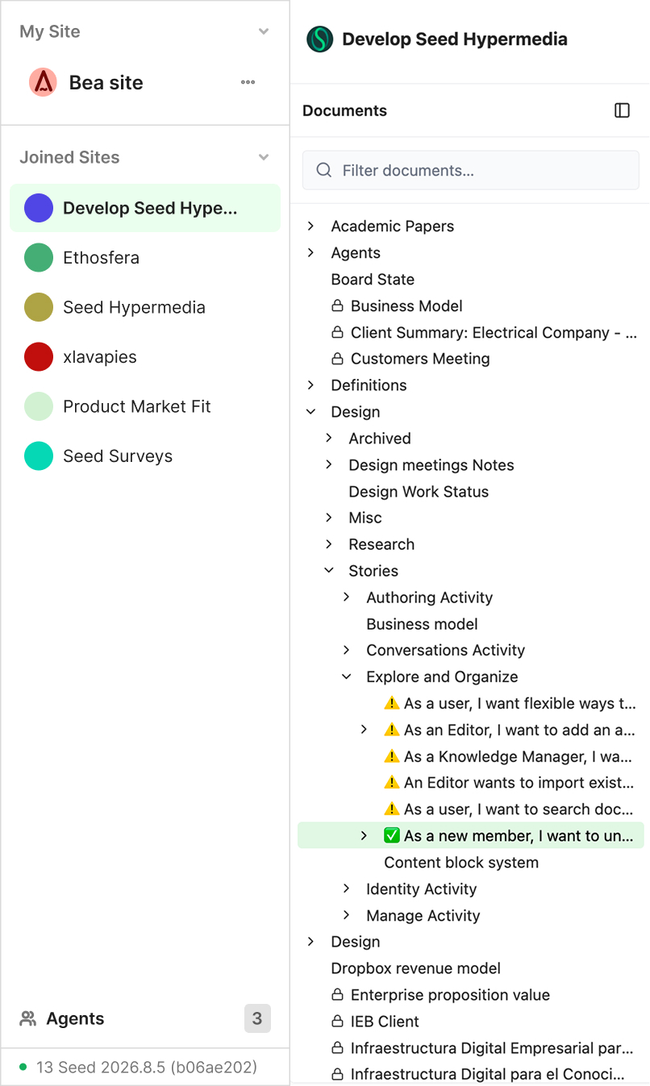This screenshot has width=650, height=1086.
Task: Open the Bea site three-dots menu
Action: click(x=248, y=82)
